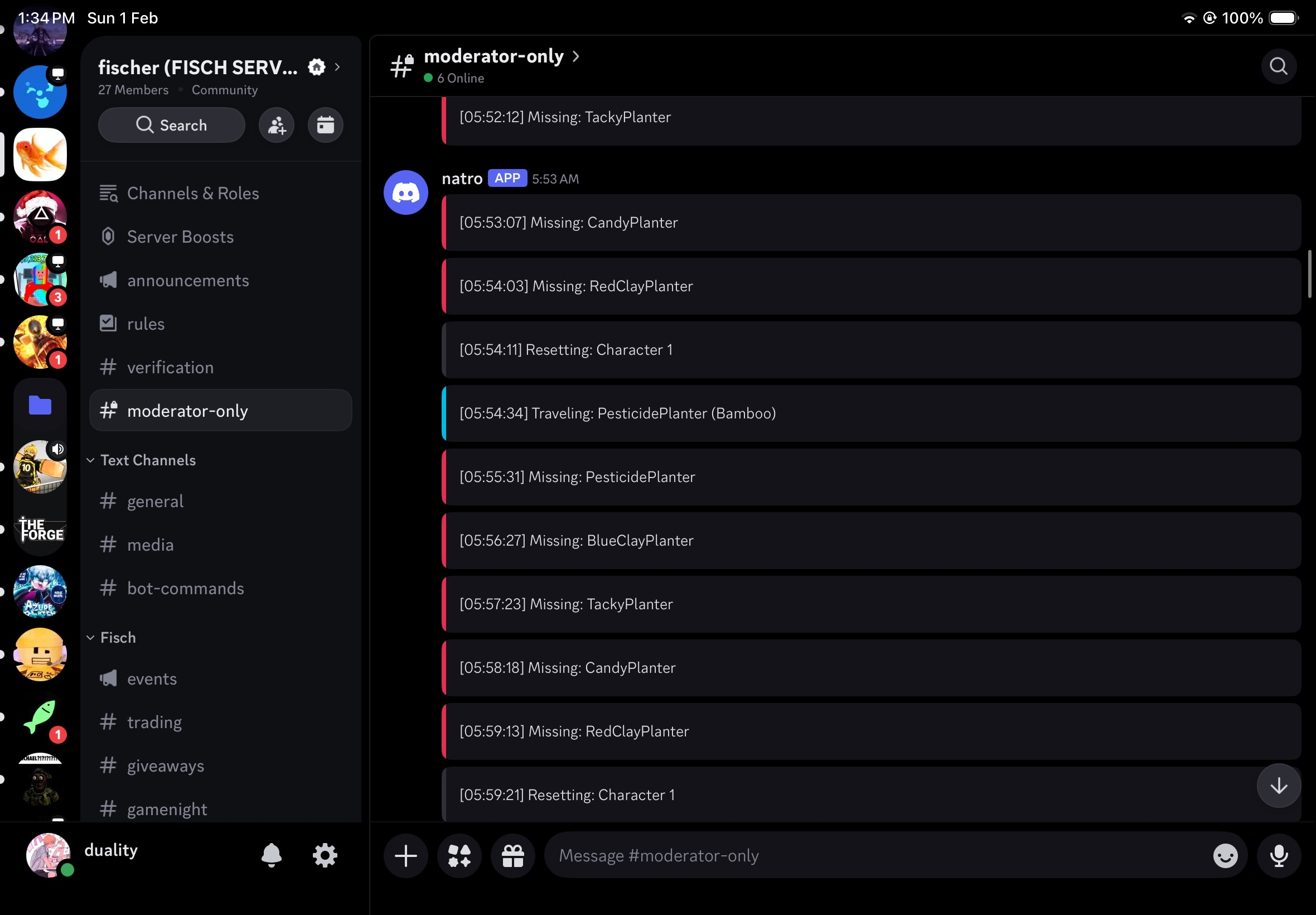Jump to latest messages arrow

pos(1278,786)
